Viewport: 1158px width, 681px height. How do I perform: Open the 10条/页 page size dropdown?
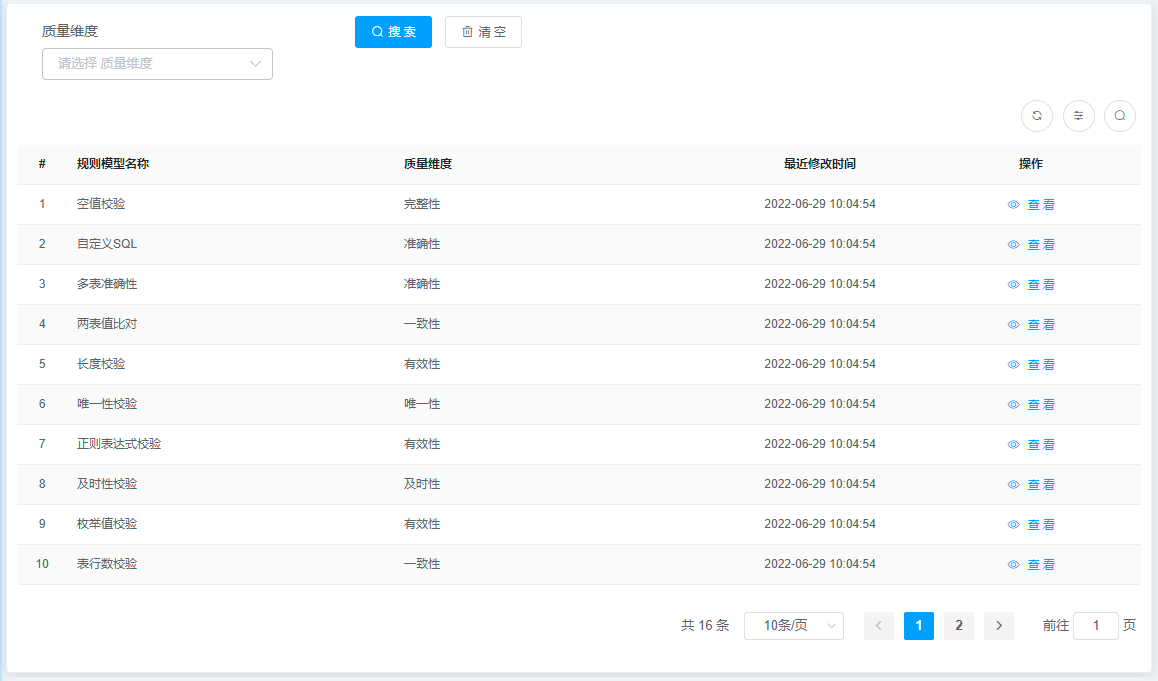point(794,625)
